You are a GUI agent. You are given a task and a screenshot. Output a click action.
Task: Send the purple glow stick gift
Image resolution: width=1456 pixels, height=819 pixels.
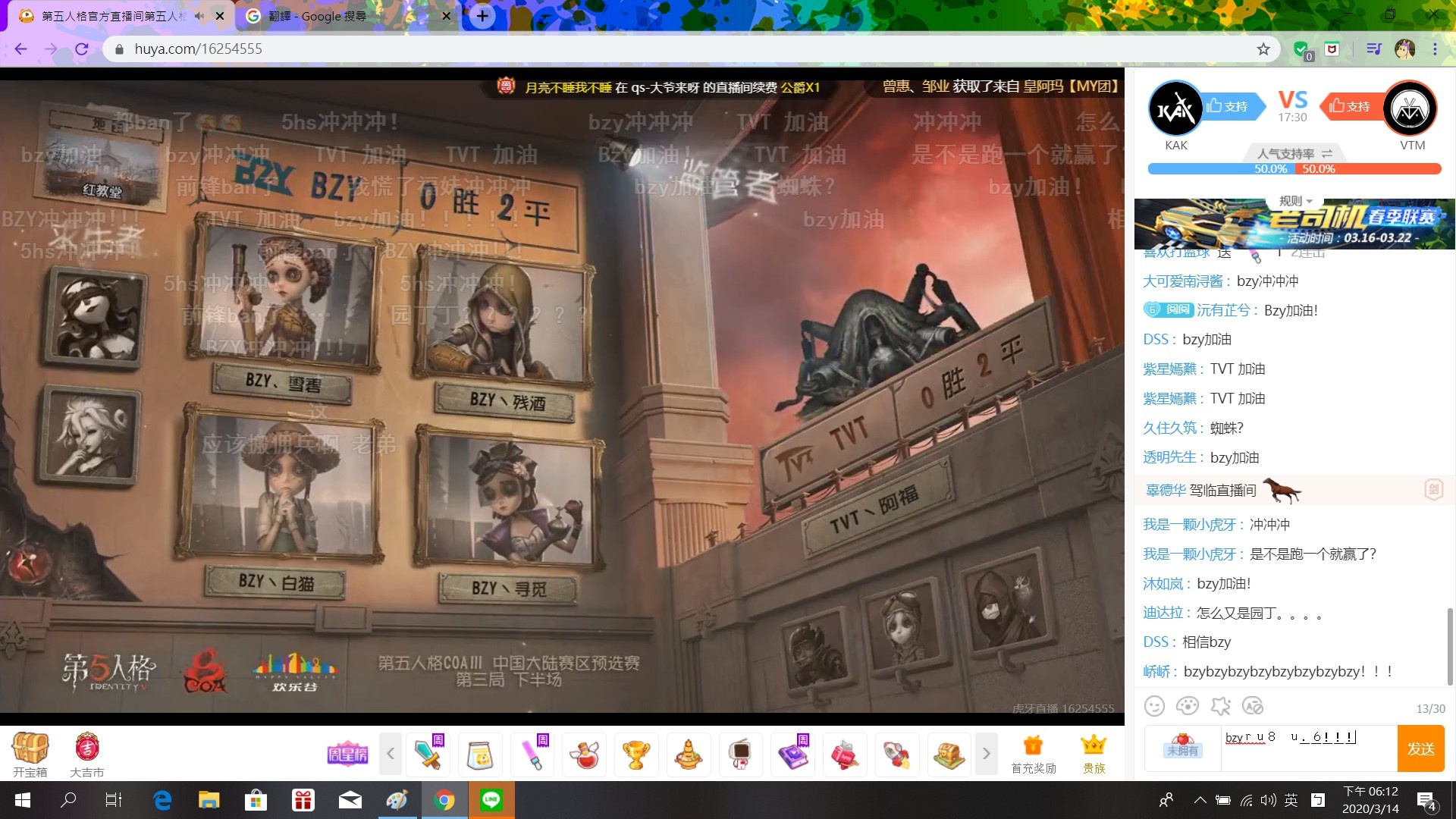[532, 755]
